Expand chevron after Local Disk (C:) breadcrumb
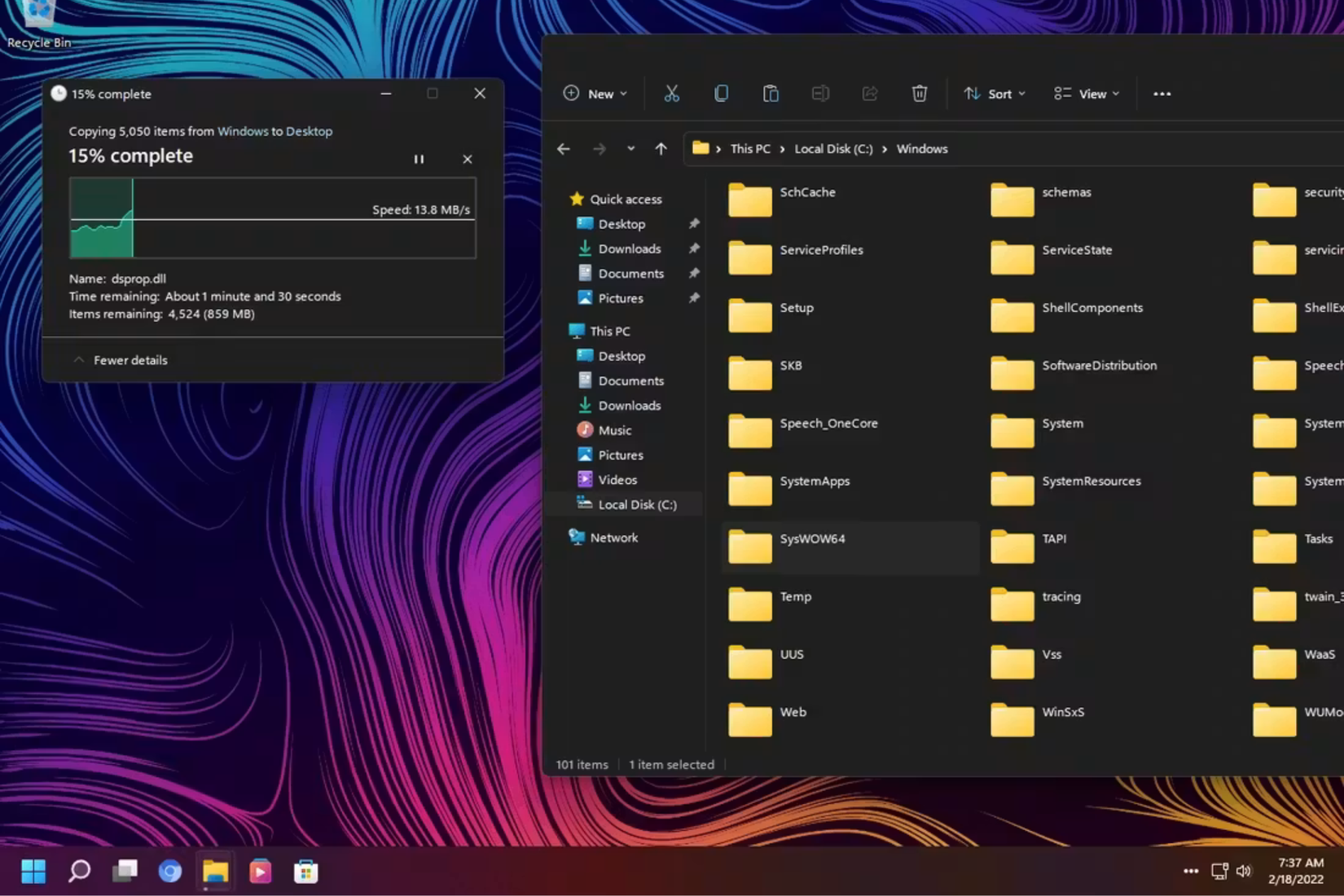 (x=885, y=149)
